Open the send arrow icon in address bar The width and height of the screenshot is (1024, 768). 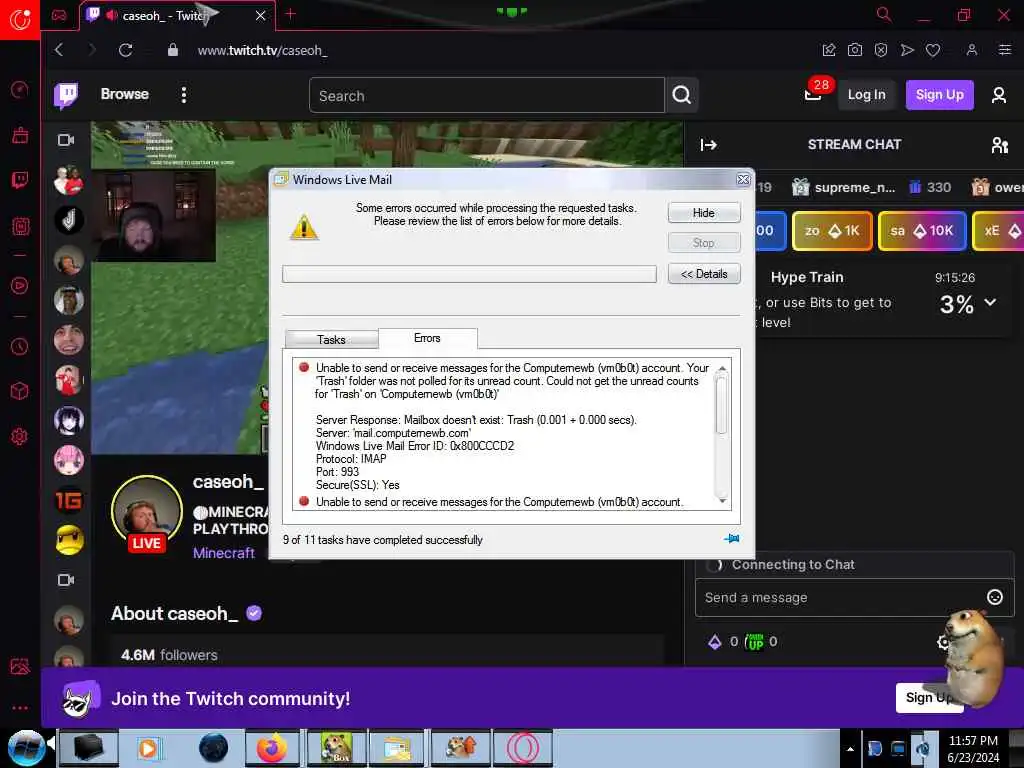907,50
